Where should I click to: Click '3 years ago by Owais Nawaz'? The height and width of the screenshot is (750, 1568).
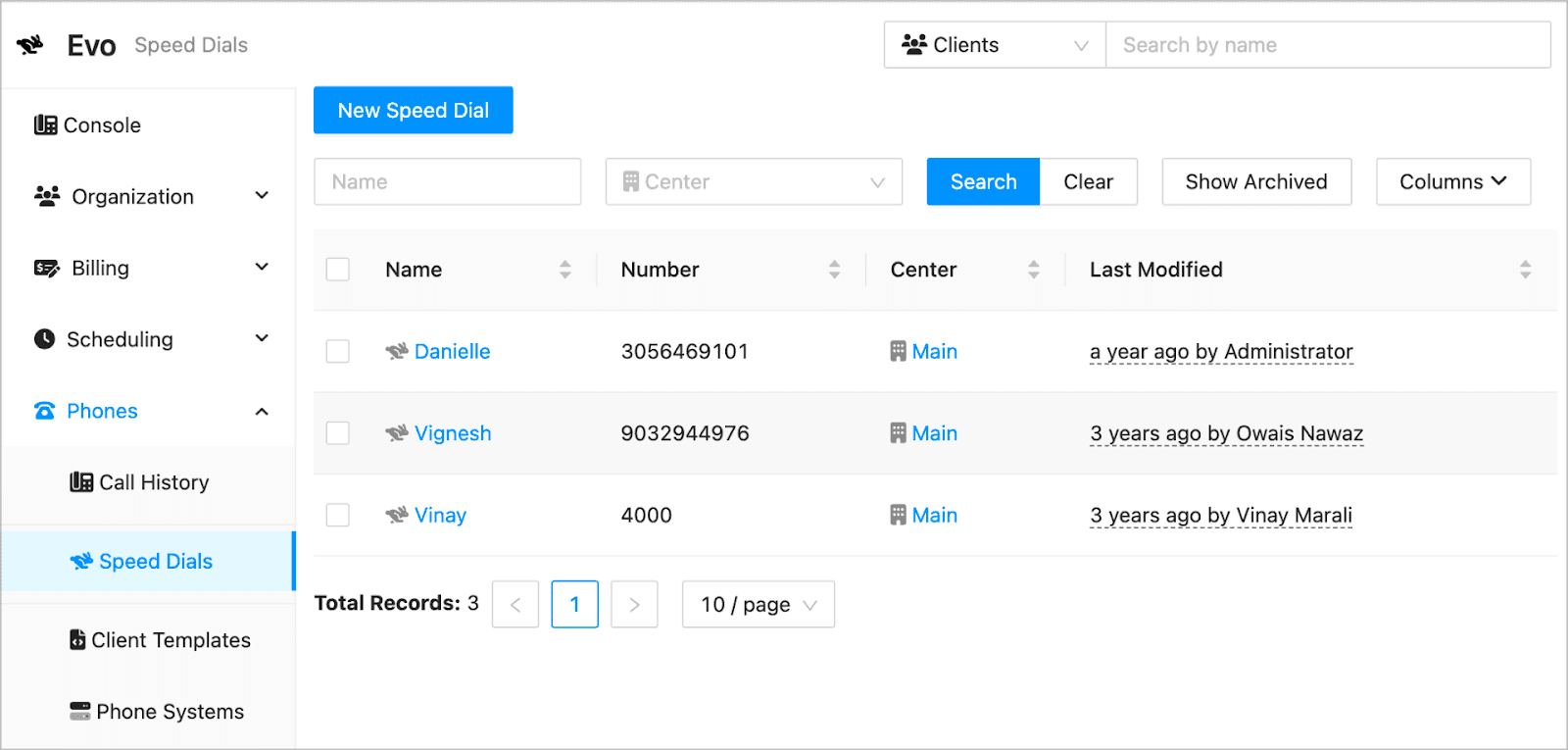[1227, 432]
